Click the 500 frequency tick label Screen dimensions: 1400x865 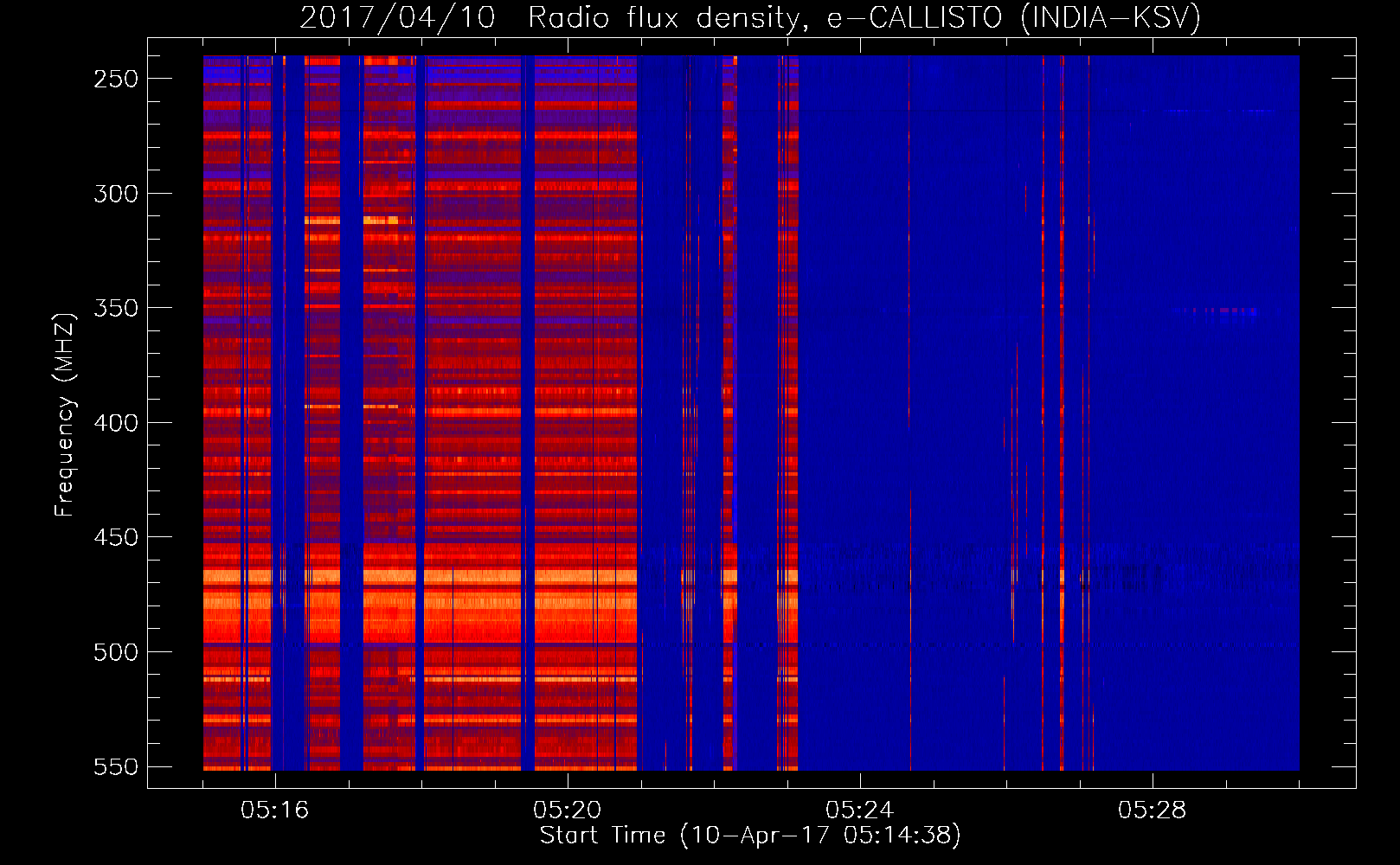point(116,652)
